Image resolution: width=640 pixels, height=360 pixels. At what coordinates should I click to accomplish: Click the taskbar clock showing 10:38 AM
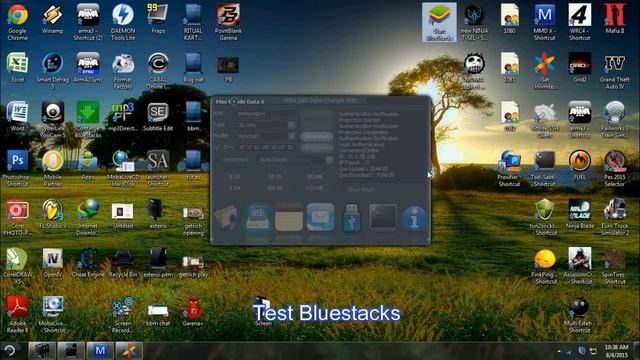(x=616, y=351)
